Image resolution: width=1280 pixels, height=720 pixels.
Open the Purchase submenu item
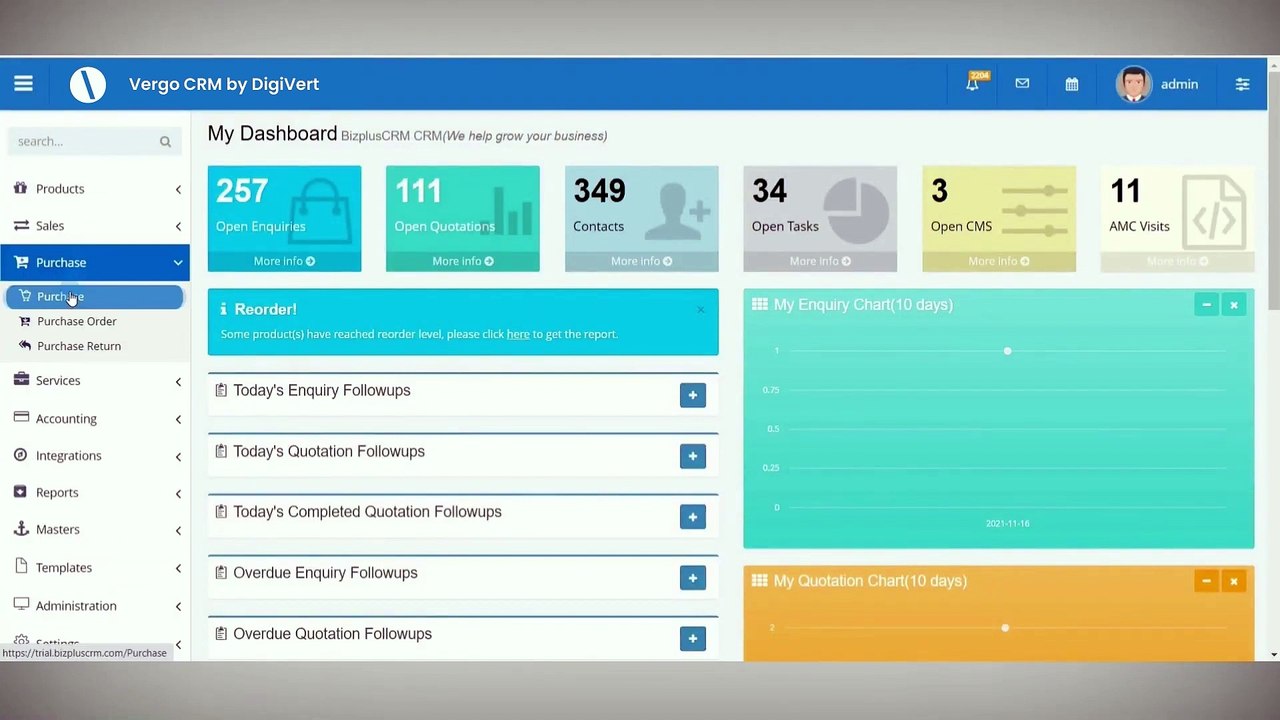click(95, 296)
